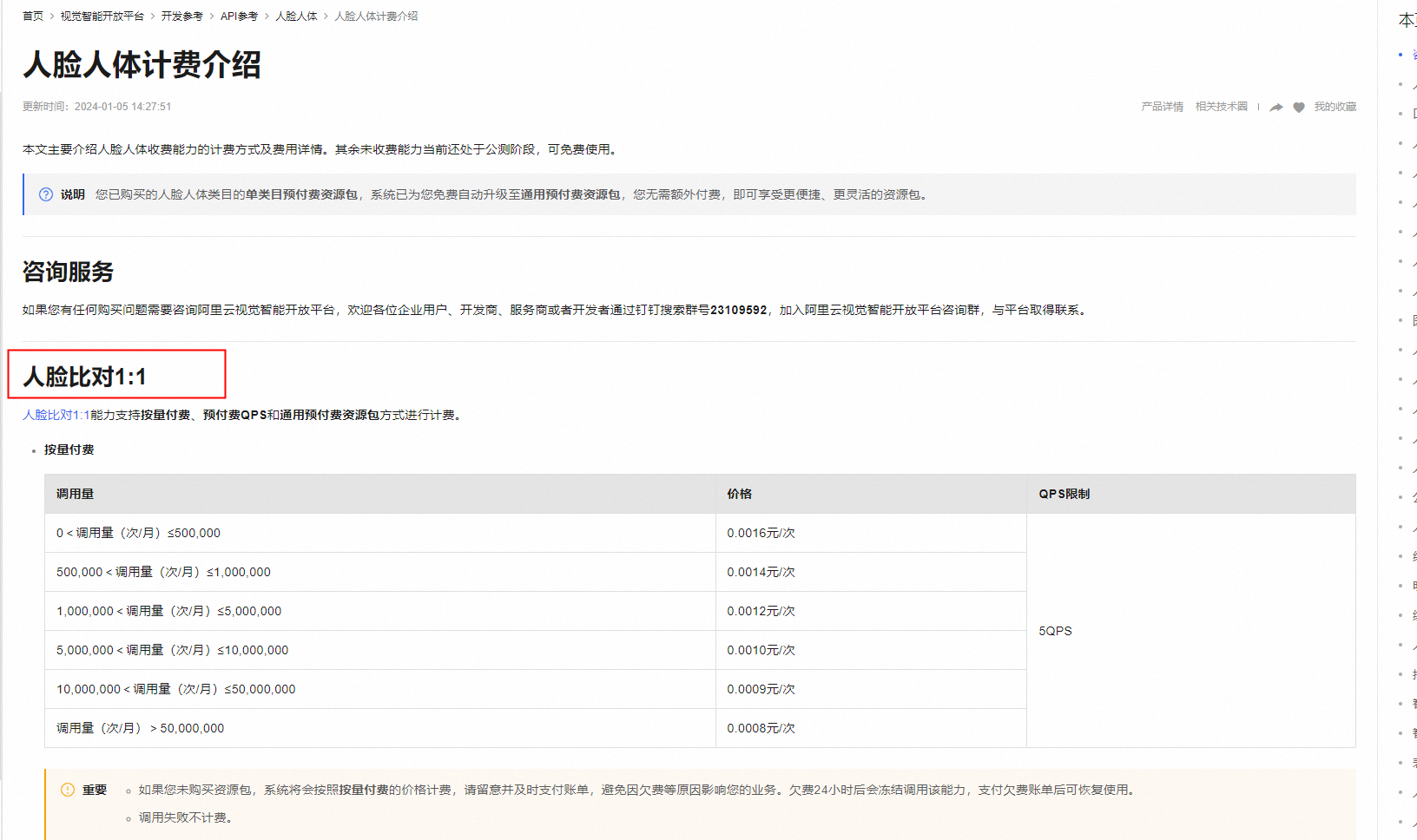Click row 5,000,000＜调用量（次/月）≤10,000,000
The height and width of the screenshot is (840, 1417).
pyautogui.click(x=380, y=650)
